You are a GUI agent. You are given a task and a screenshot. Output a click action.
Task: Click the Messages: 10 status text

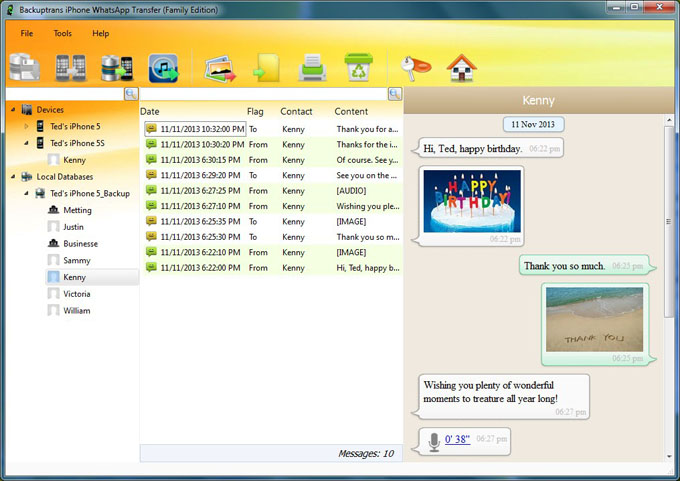pos(366,454)
